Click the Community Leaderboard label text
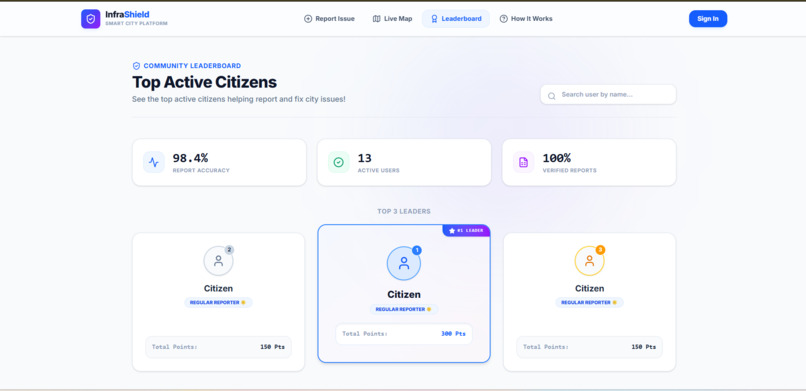 pyautogui.click(x=192, y=66)
